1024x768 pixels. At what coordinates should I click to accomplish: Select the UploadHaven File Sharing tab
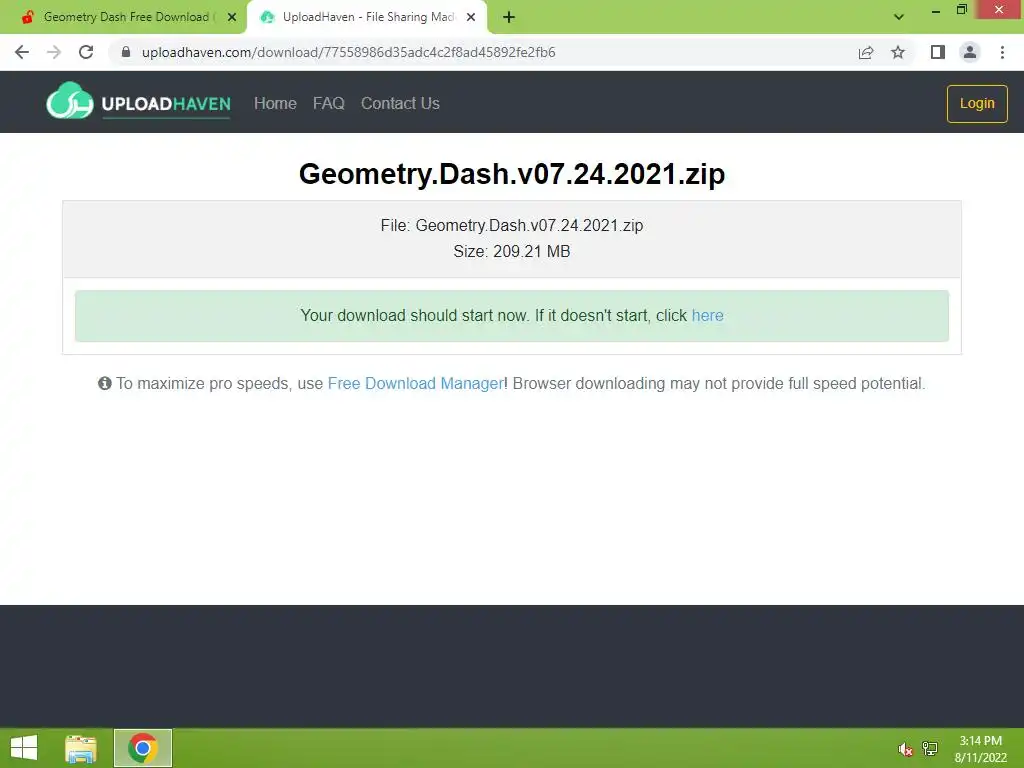366,17
